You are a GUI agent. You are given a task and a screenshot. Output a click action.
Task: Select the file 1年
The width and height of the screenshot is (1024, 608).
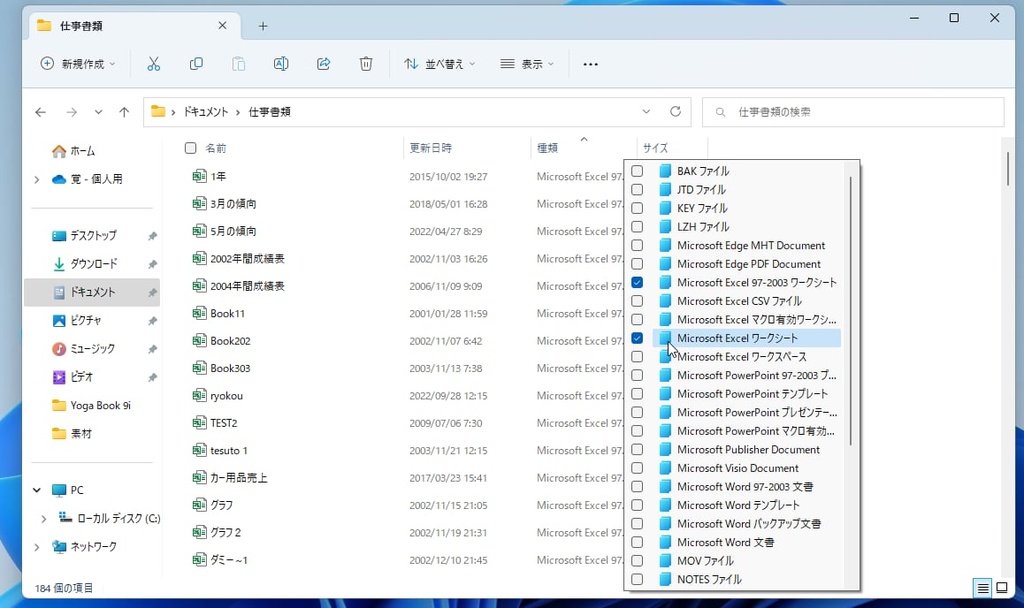click(x=209, y=176)
